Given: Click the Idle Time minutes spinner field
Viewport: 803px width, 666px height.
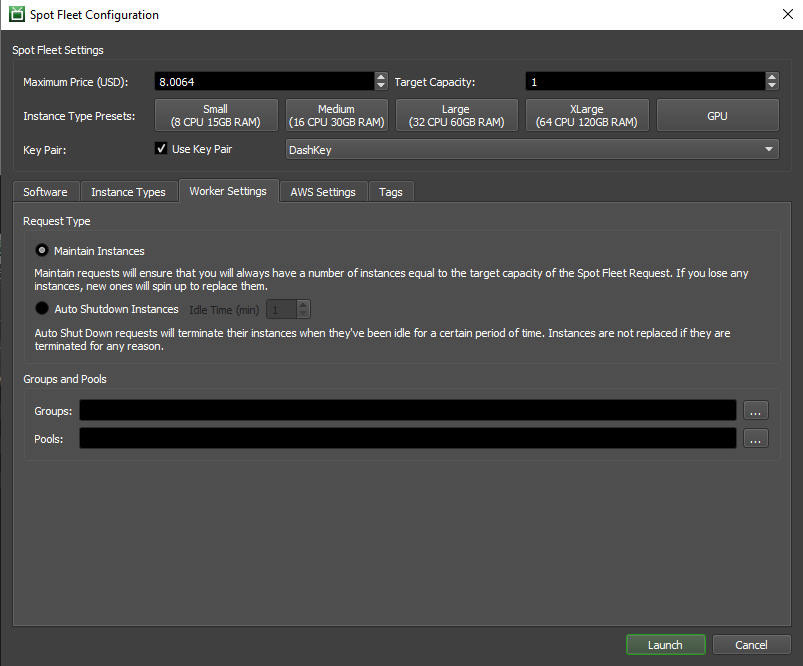Looking at the screenshot, I should tap(282, 309).
